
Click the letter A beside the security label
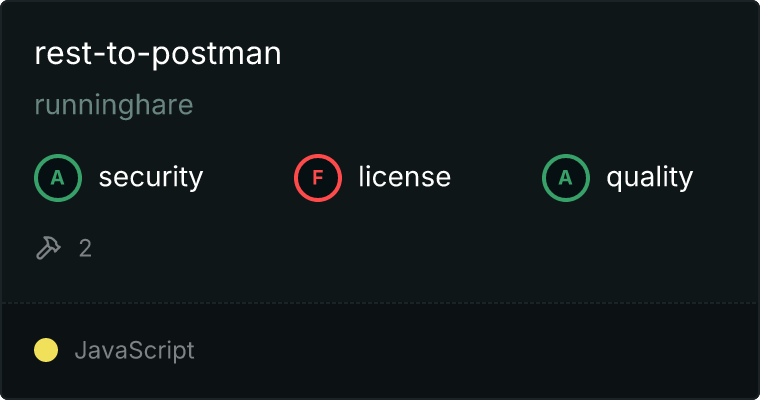coord(58,178)
